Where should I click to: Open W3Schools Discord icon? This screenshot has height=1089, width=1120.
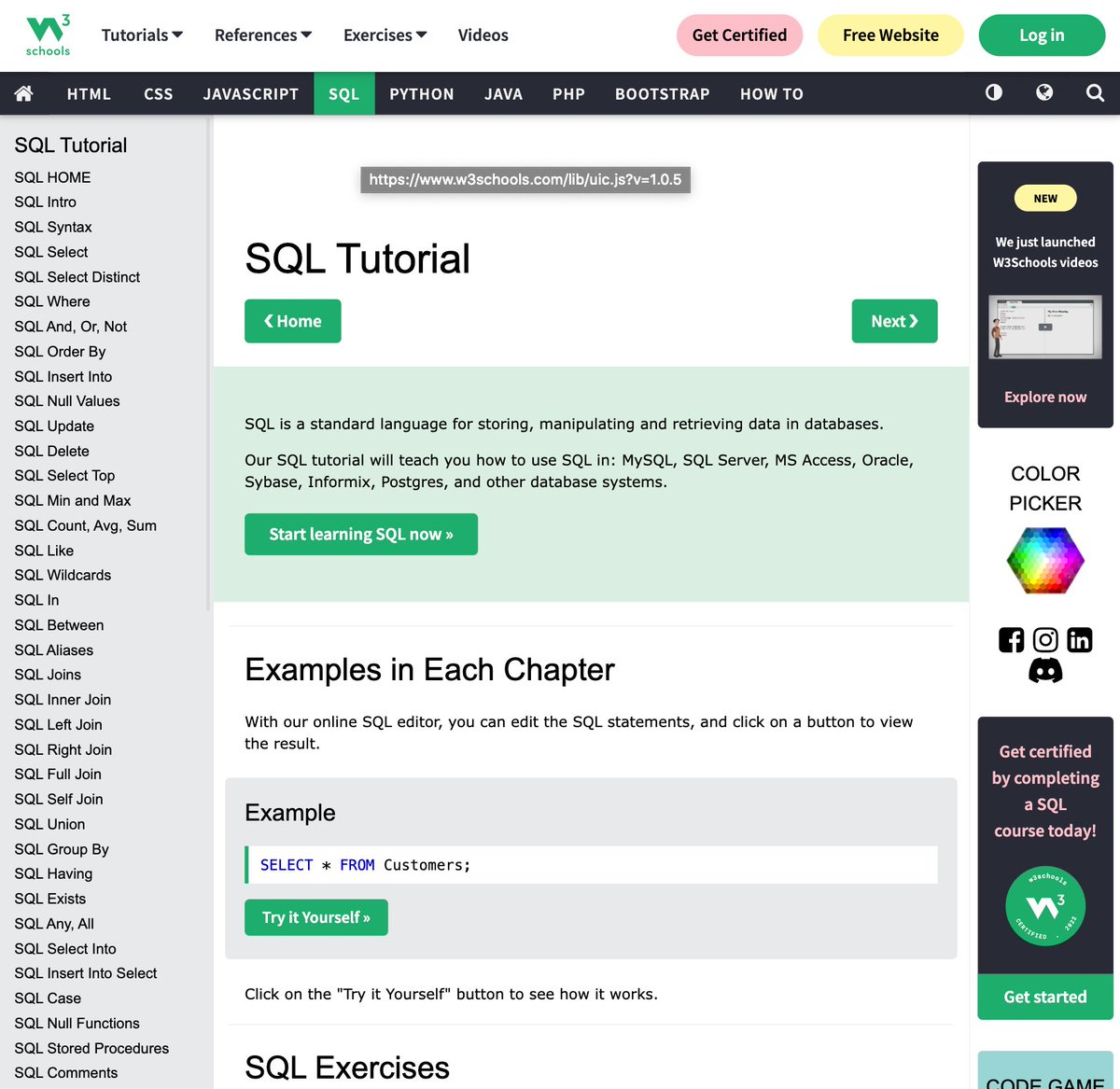(1045, 670)
